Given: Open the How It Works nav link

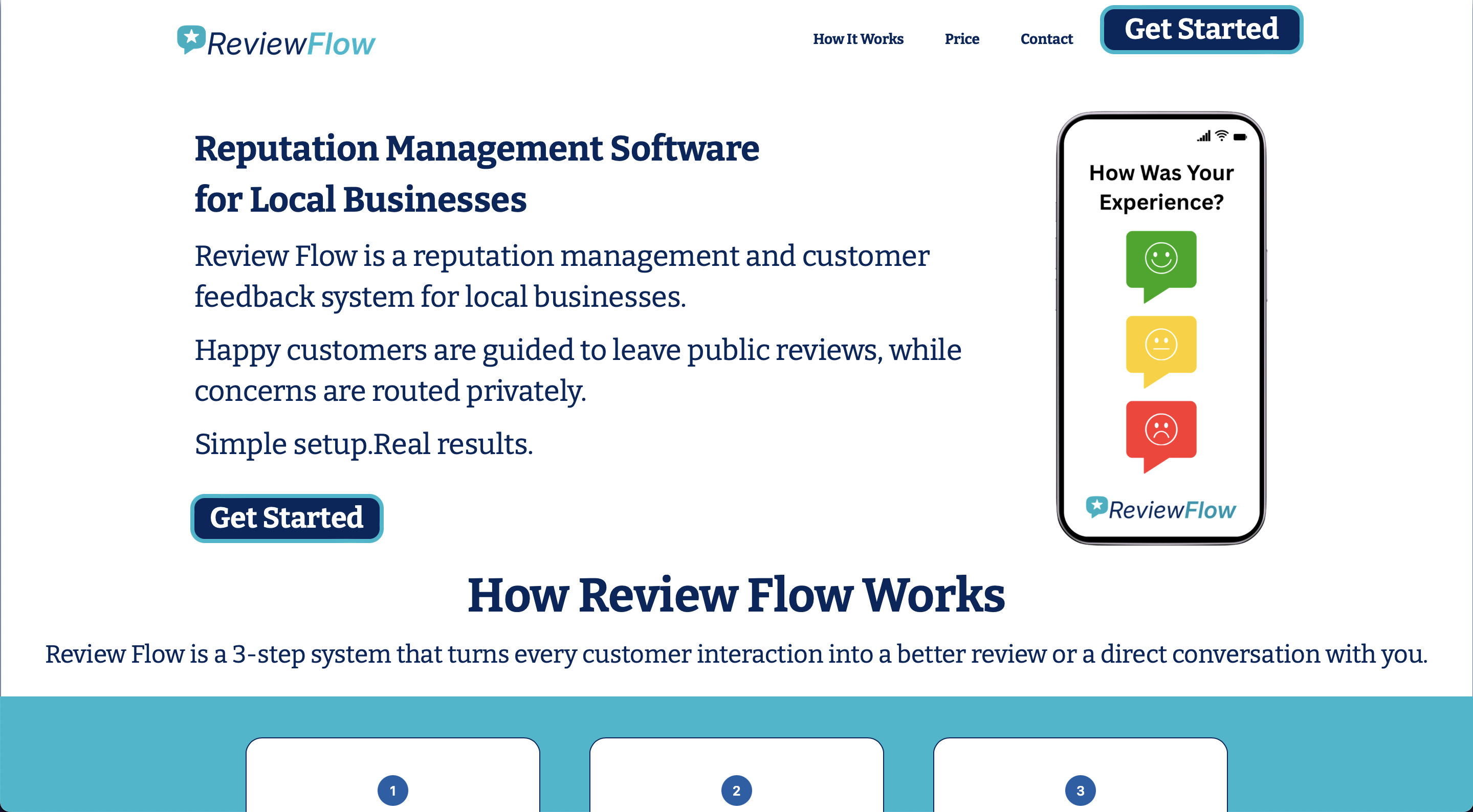Looking at the screenshot, I should [858, 39].
